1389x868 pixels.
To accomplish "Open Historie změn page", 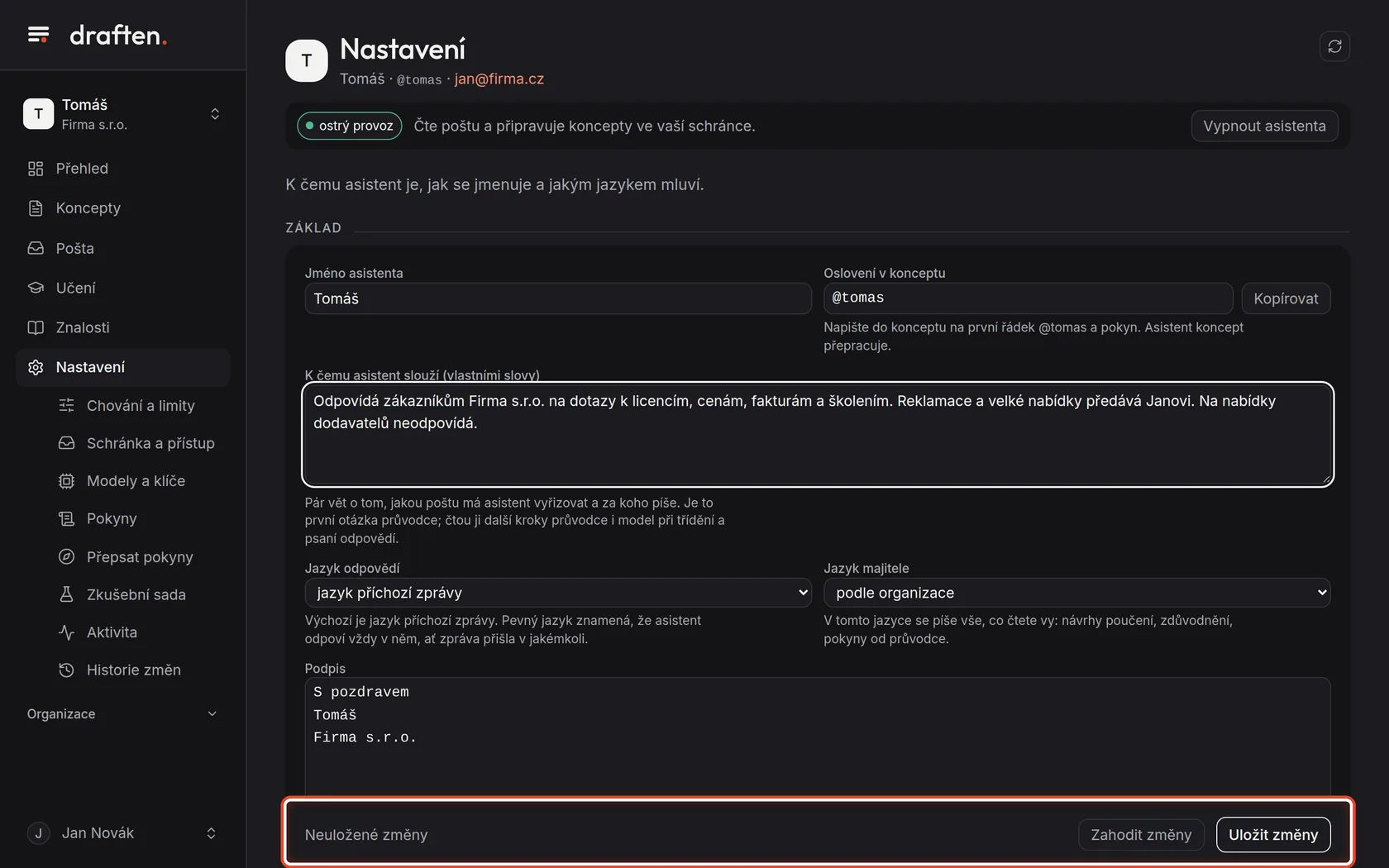I will pos(139,670).
